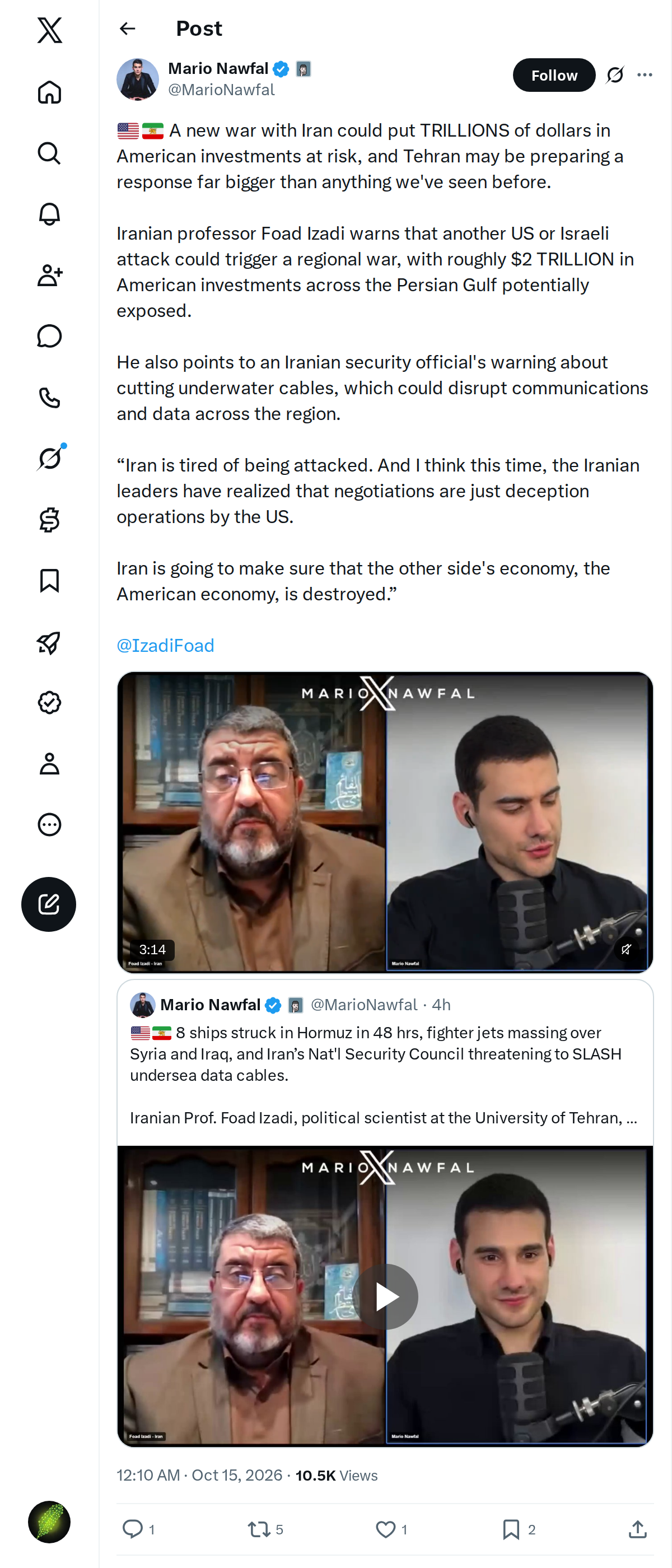The image size is (672, 1568).
Task: Play the quoted post video
Action: pyautogui.click(x=385, y=1296)
